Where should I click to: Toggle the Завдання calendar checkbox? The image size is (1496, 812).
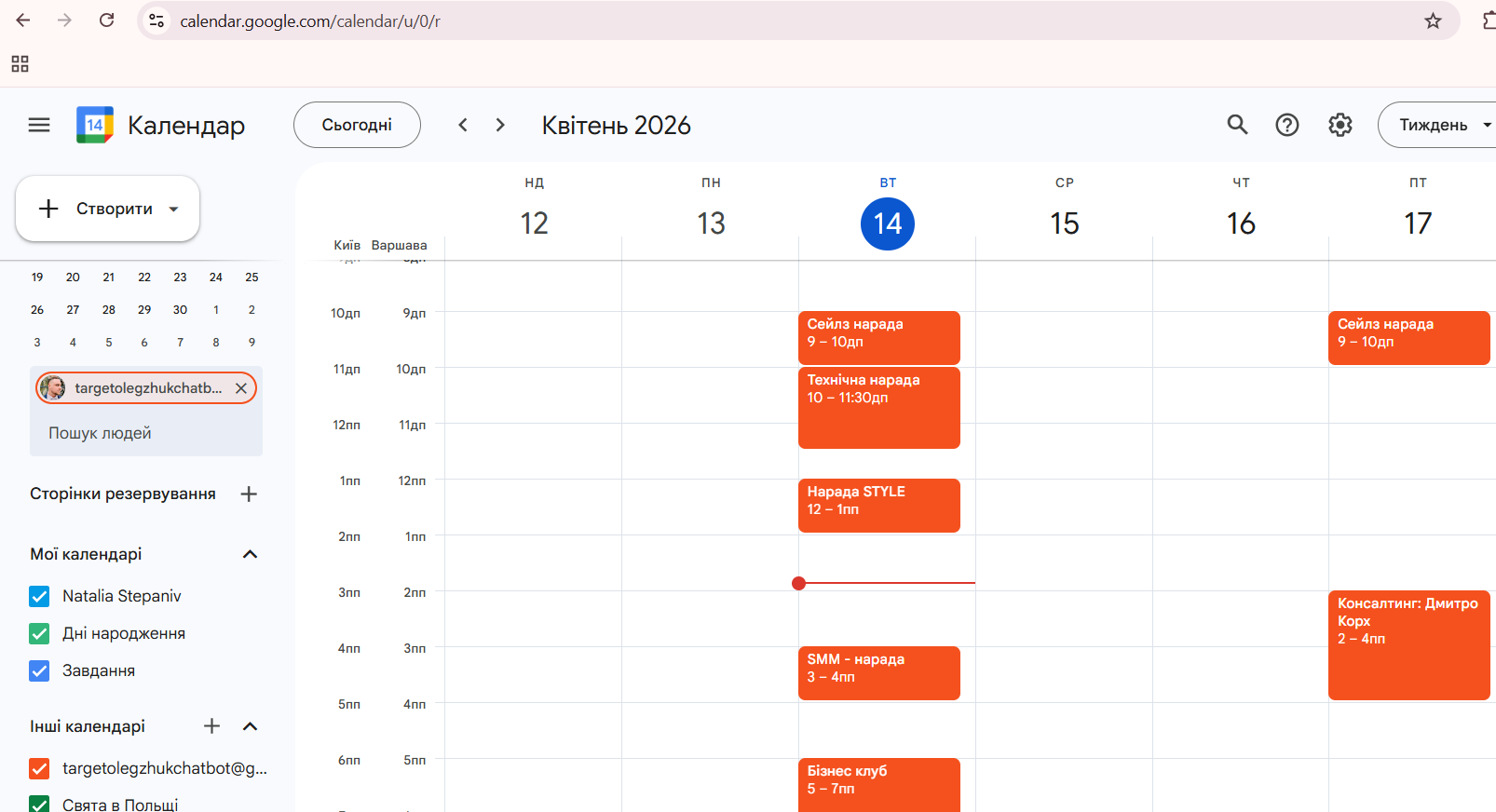39,670
